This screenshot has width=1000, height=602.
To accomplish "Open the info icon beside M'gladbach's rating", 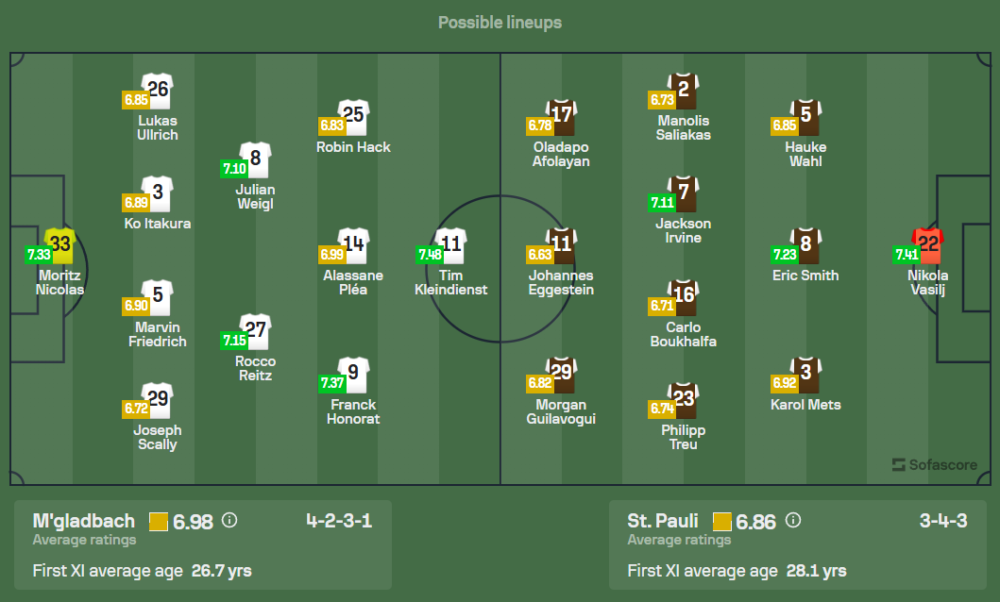I will (230, 521).
